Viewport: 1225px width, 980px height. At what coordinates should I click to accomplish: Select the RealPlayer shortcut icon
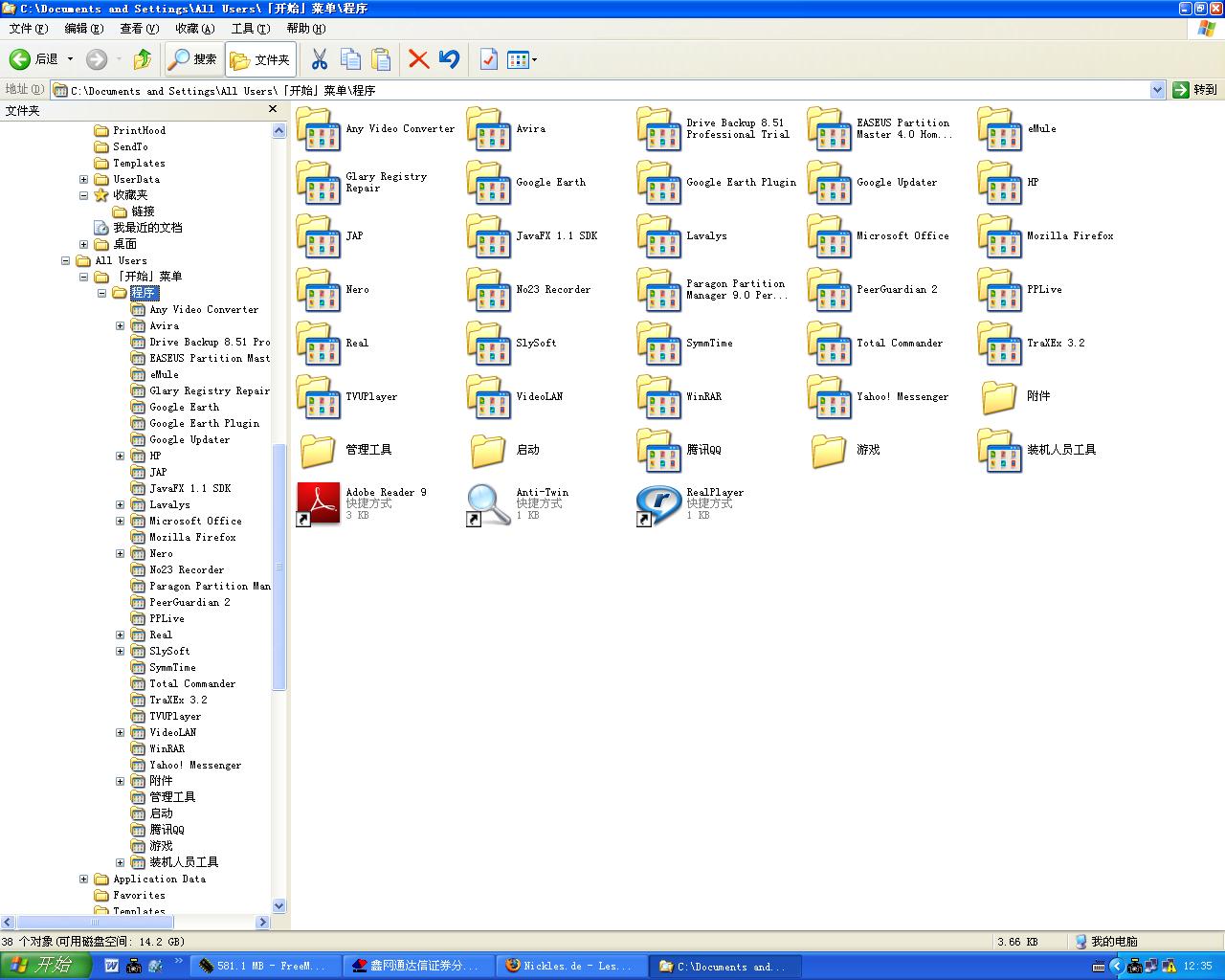coord(658,503)
